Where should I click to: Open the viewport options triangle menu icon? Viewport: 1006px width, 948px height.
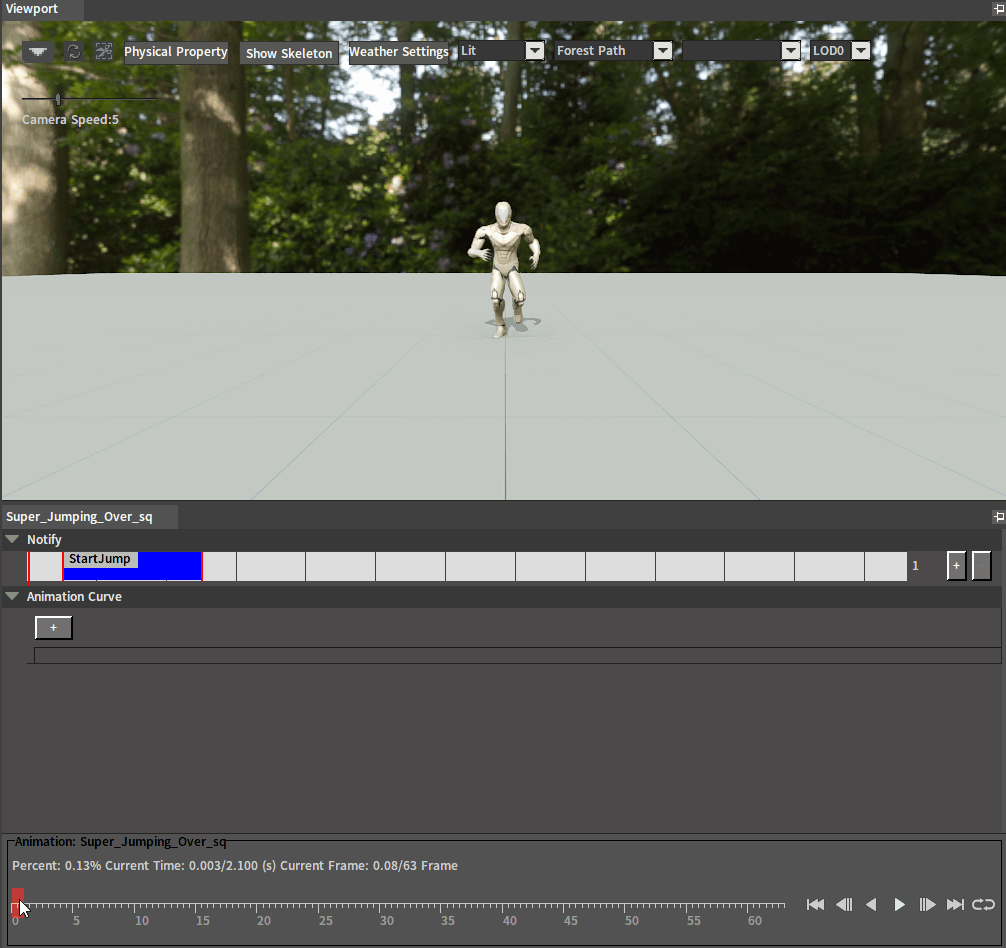point(38,51)
